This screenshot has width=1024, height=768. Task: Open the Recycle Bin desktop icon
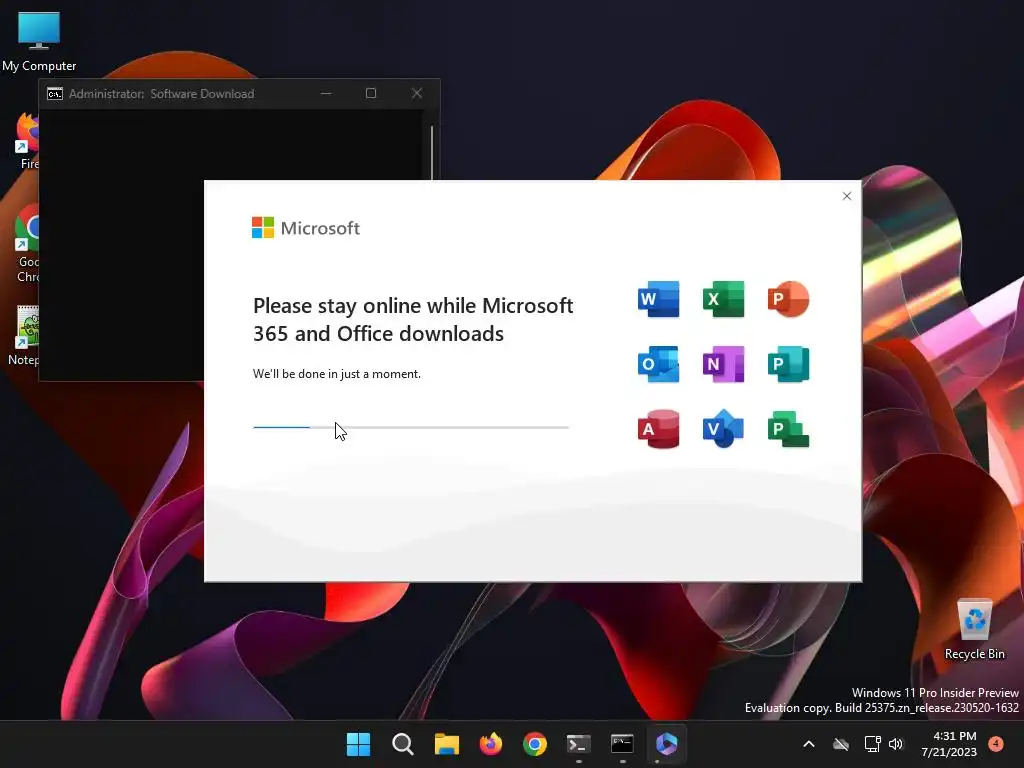(974, 629)
